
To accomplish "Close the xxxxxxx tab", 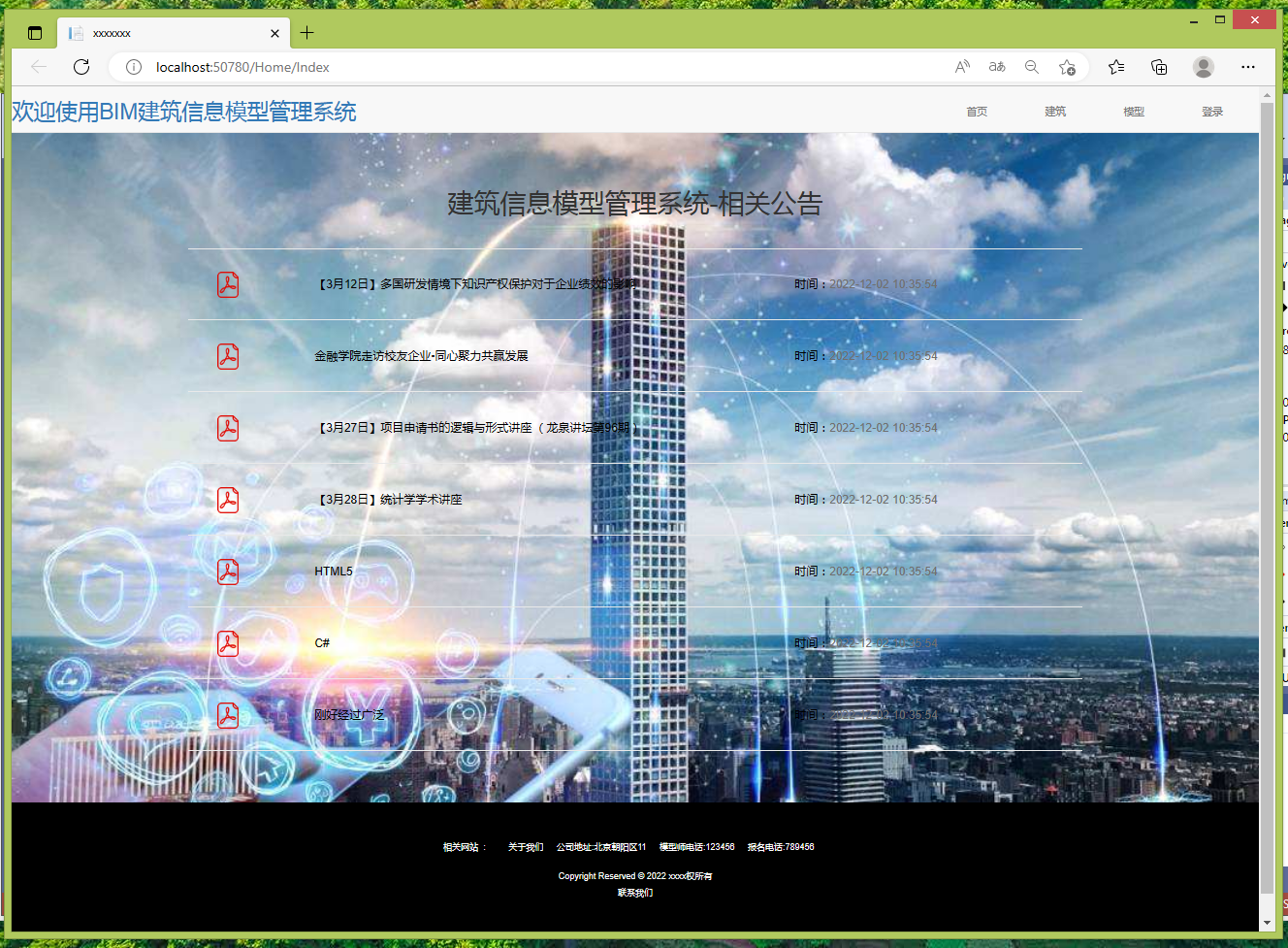I will pyautogui.click(x=274, y=33).
